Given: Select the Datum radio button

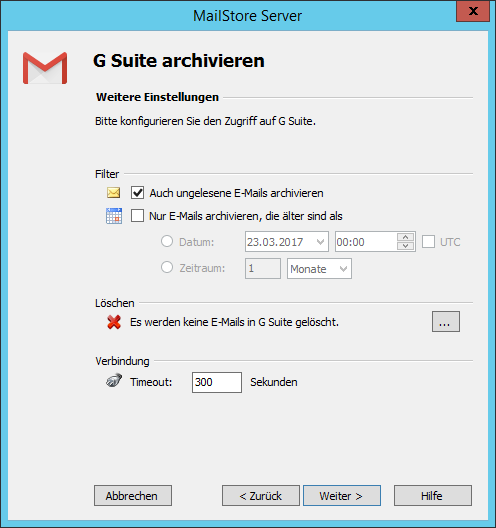Looking at the screenshot, I should (167, 241).
